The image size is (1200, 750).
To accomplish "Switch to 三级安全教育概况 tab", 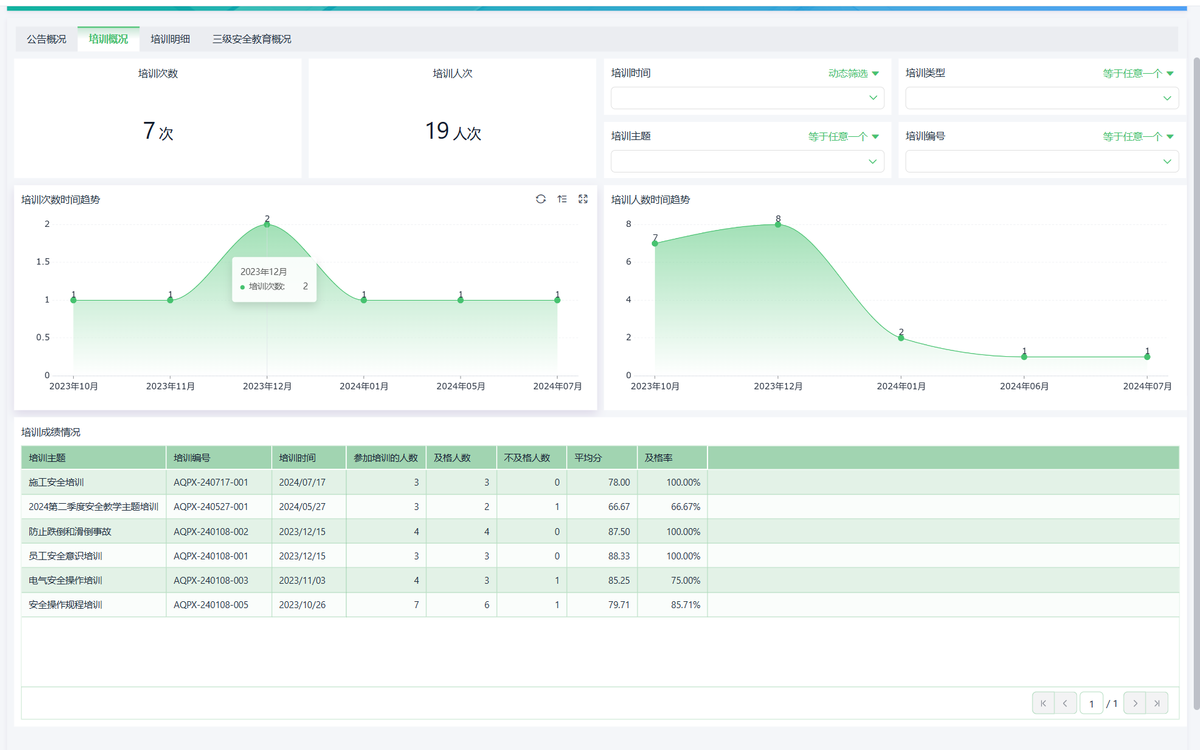I will coord(252,39).
